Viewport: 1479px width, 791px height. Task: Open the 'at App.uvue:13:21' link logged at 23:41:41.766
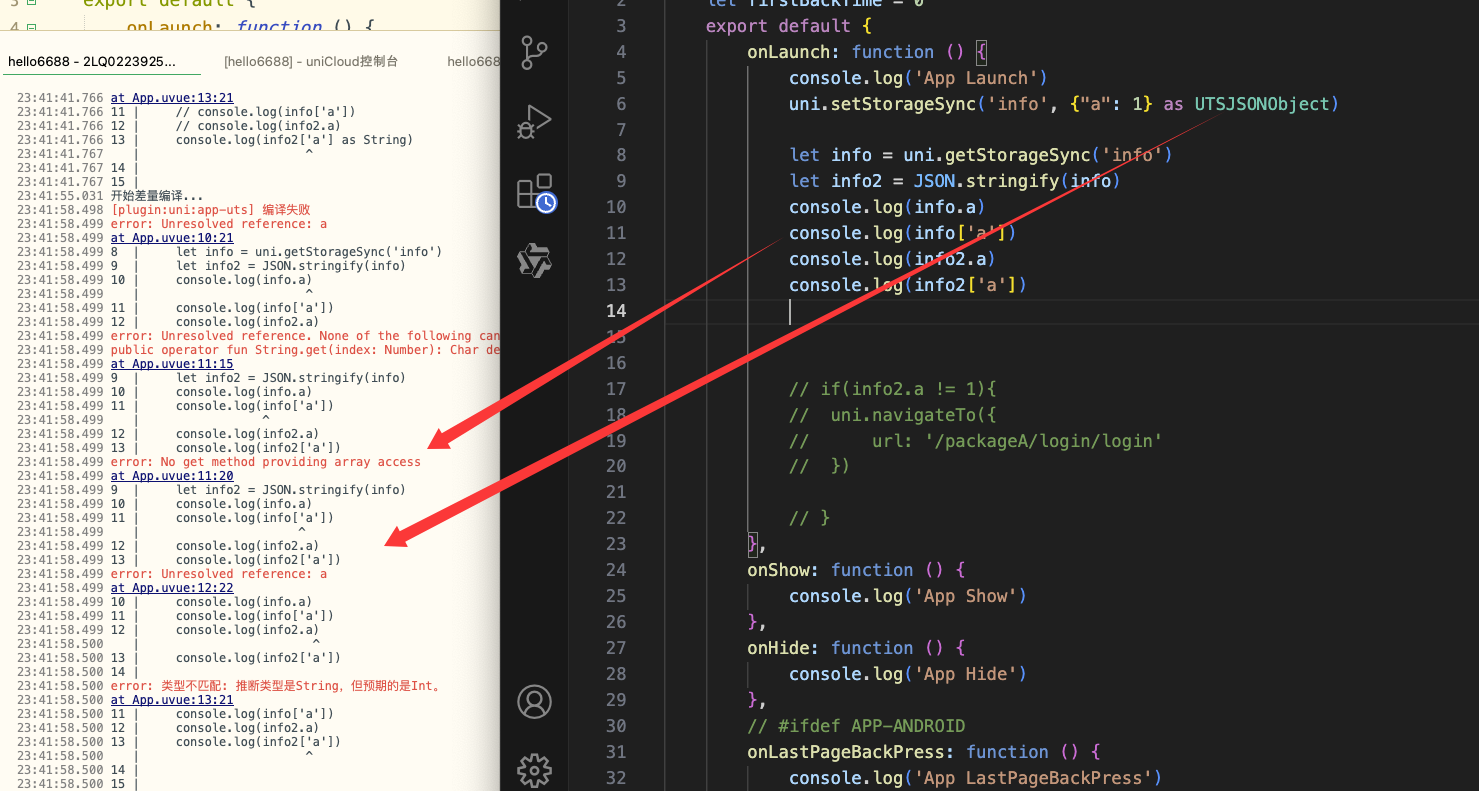coord(172,98)
